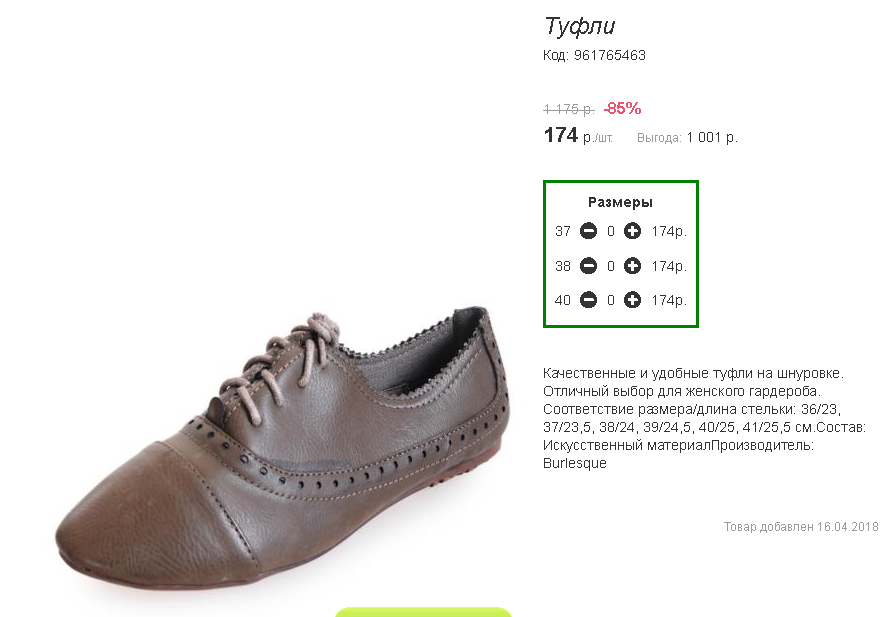Image resolution: width=892 pixels, height=617 pixels.
Task: Click the product code 961765463
Action: pyautogui.click(x=609, y=55)
